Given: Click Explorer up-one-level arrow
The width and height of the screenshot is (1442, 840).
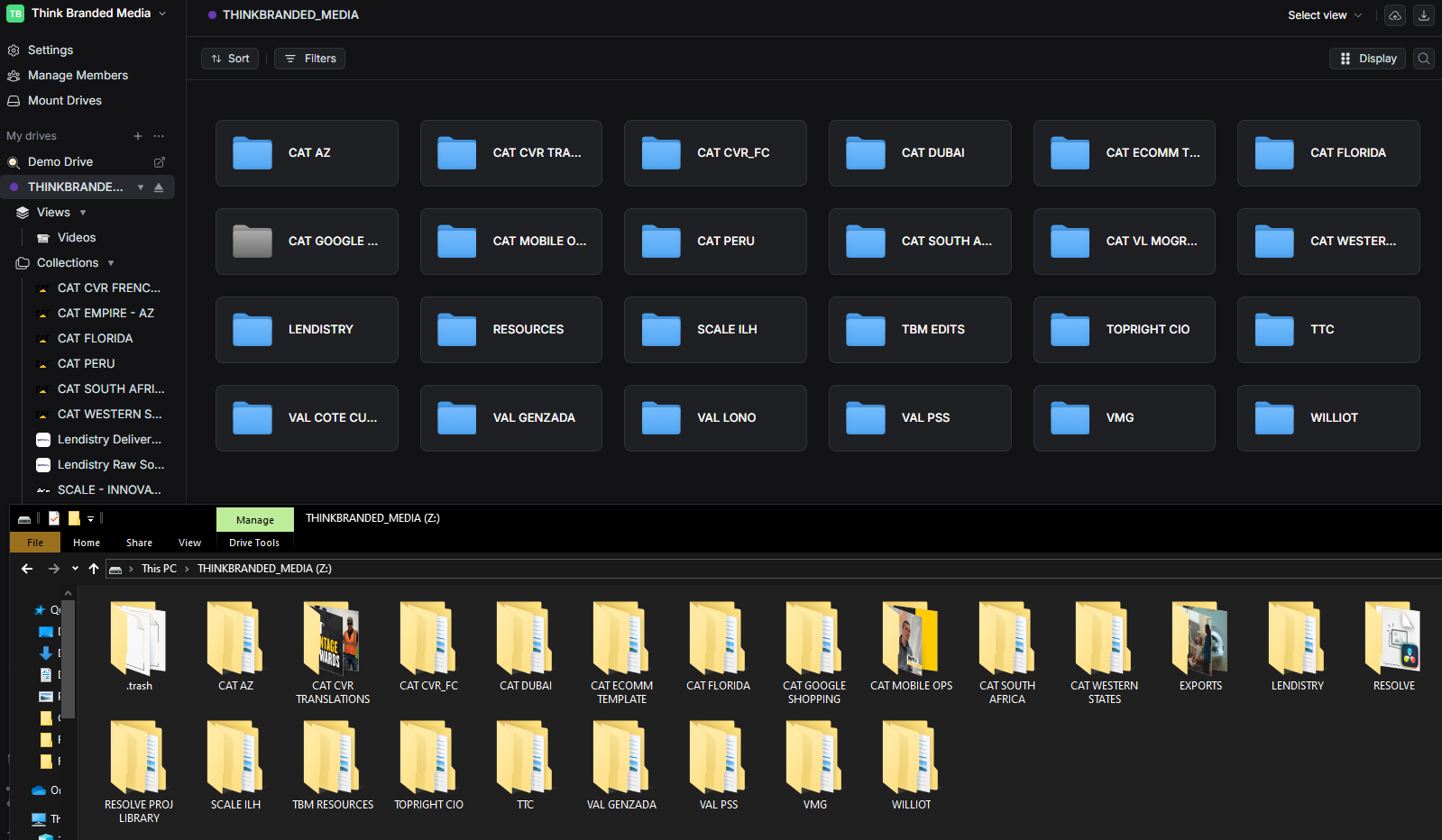Looking at the screenshot, I should 94,569.
